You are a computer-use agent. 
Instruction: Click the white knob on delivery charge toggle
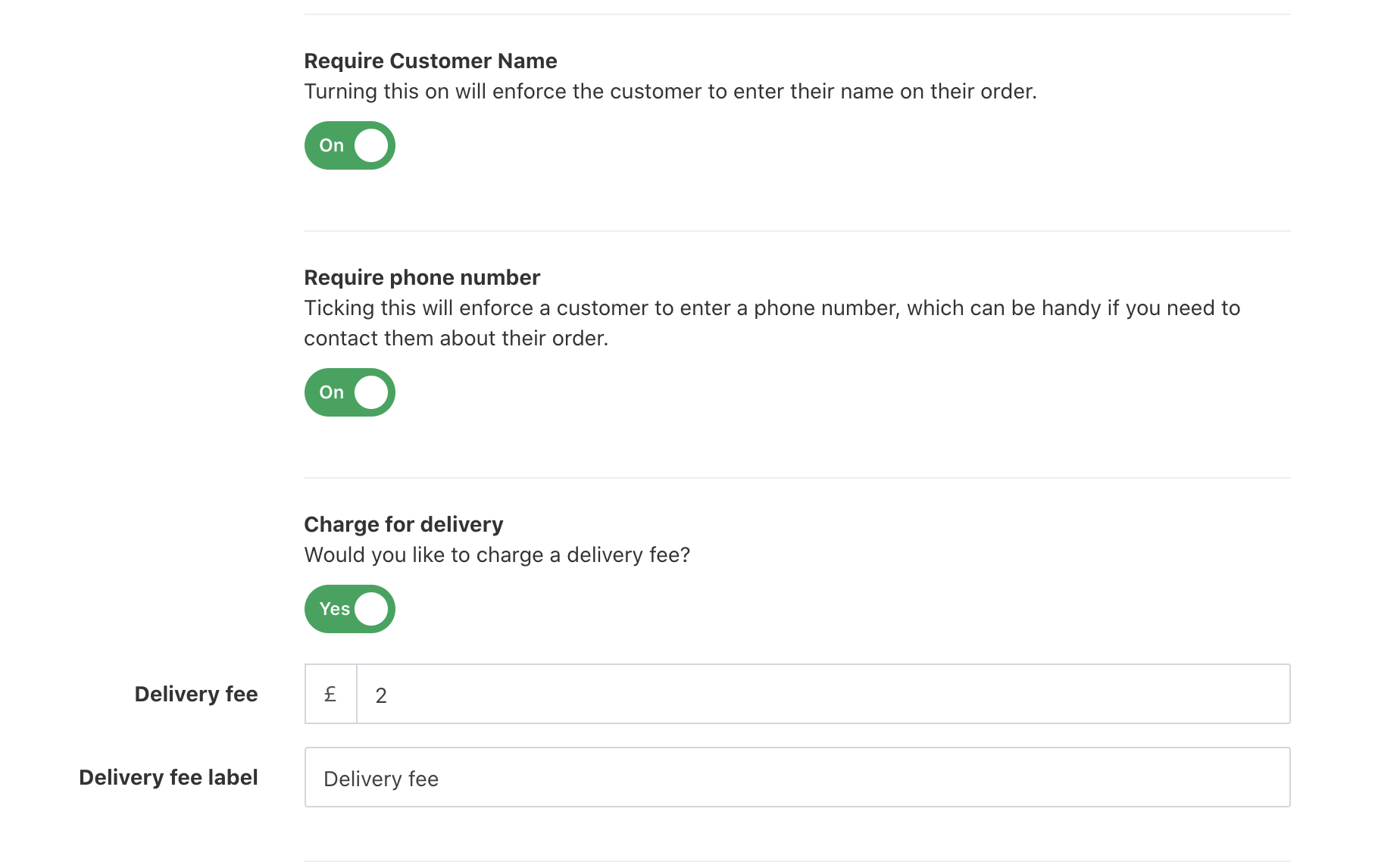click(x=371, y=609)
